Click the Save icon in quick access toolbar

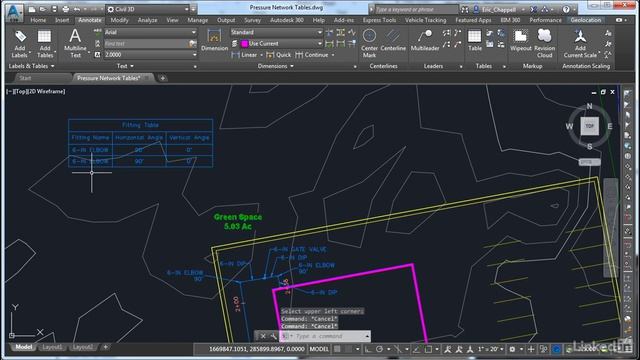54,9
